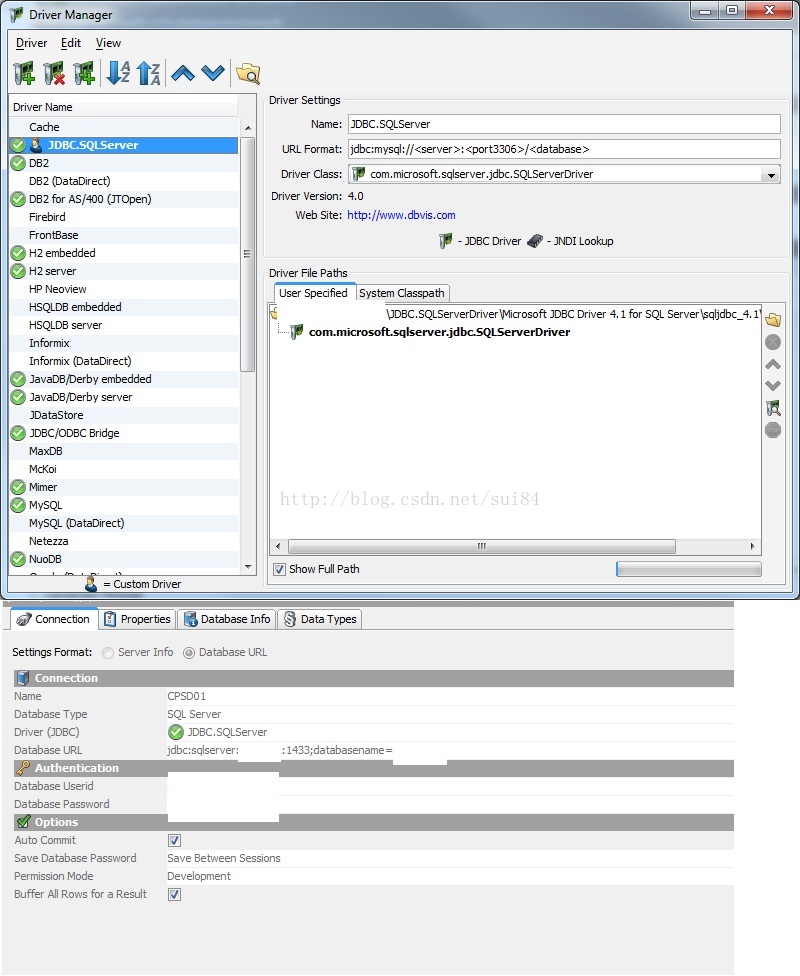Switch to the User Specified tab
800x976 pixels.
click(313, 293)
